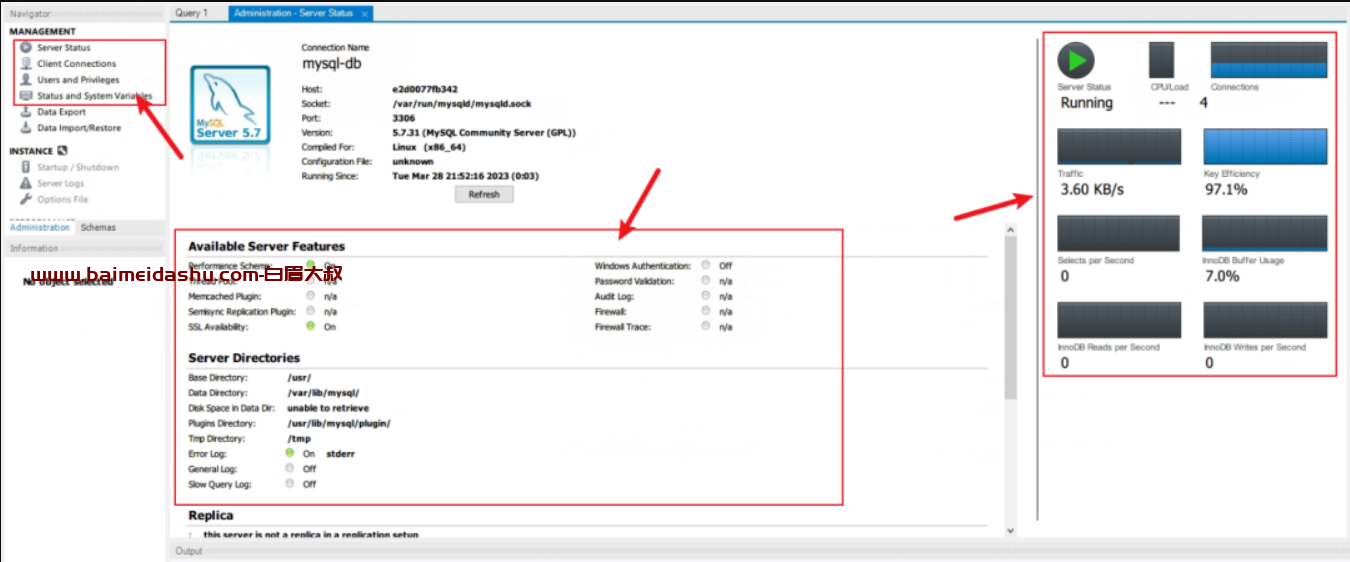
Task: Open Client Connections item
Action: click(x=77, y=63)
